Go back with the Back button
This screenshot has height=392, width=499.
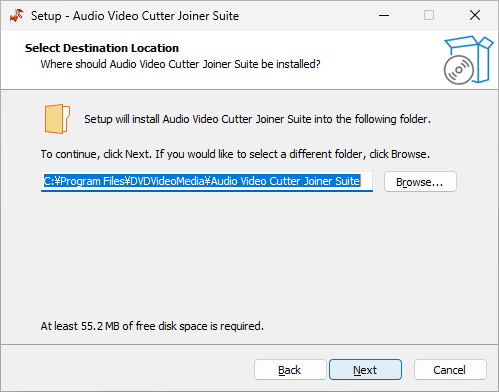(x=290, y=370)
